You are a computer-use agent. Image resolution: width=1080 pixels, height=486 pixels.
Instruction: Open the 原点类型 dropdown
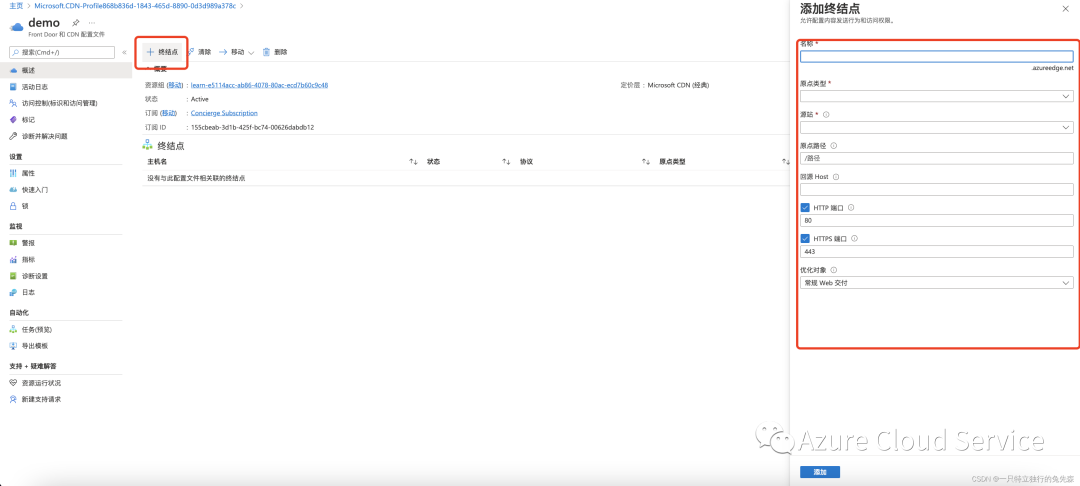(x=937, y=96)
